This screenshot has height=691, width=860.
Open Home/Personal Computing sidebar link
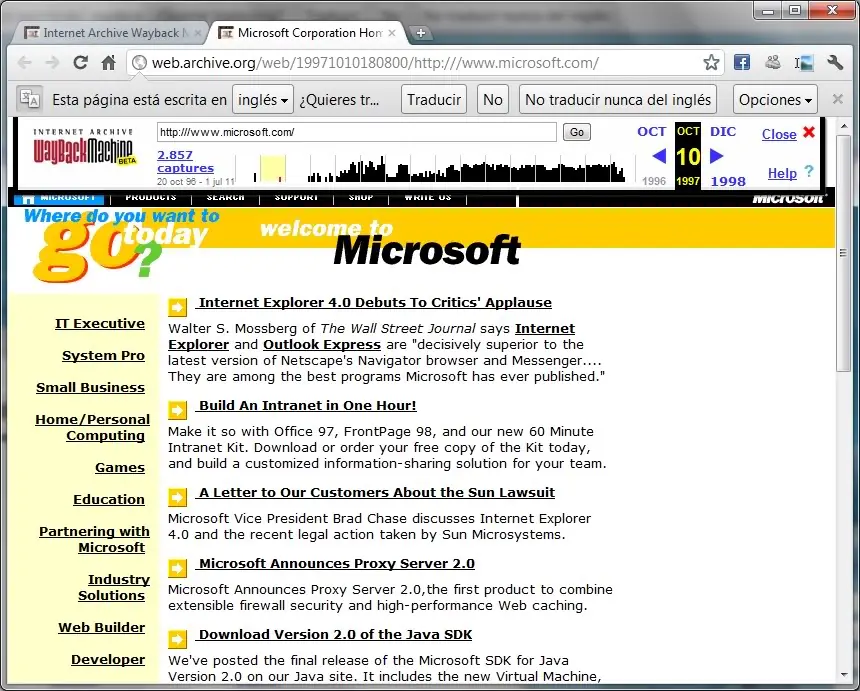coord(92,427)
